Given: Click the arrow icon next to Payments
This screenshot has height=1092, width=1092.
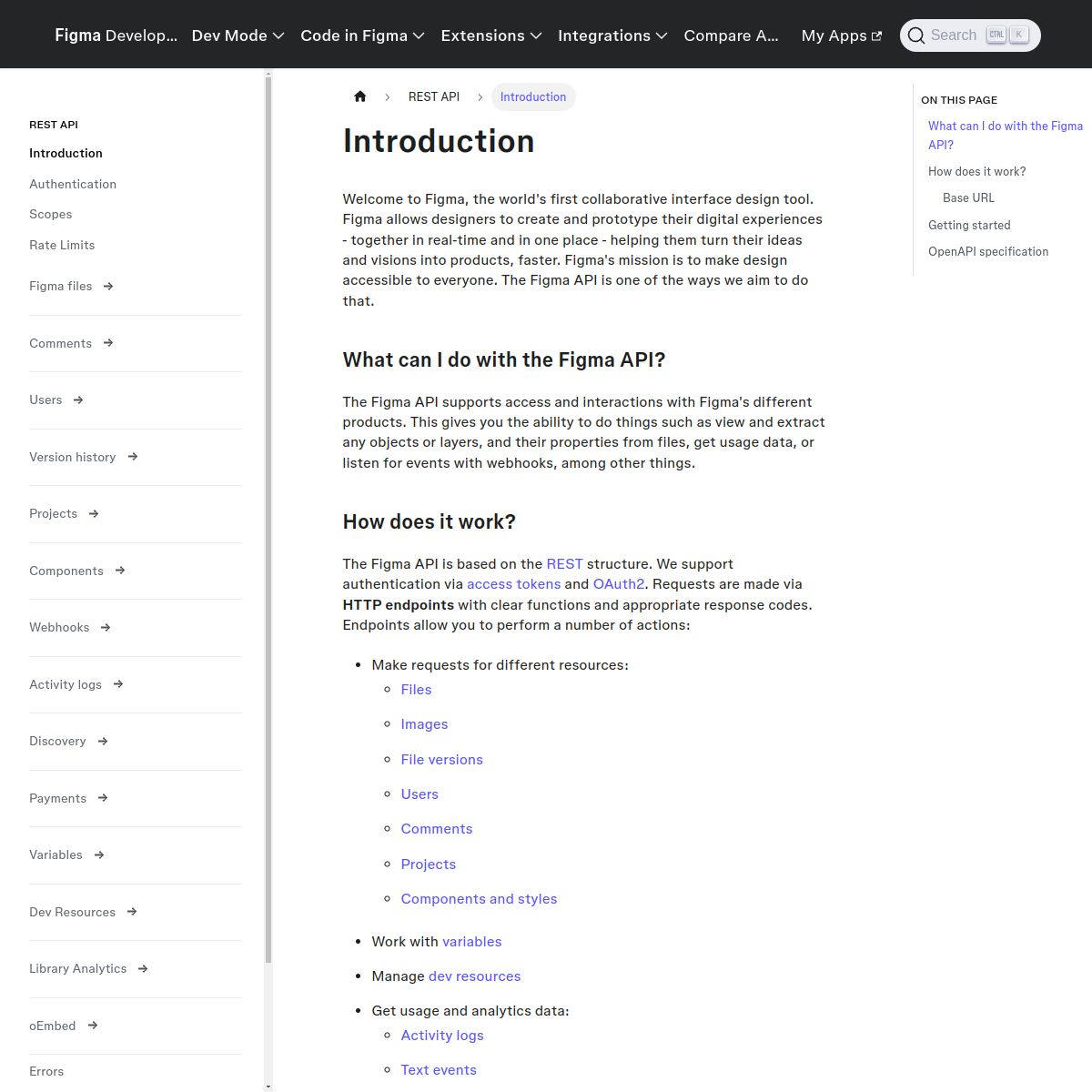Looking at the screenshot, I should pyautogui.click(x=103, y=798).
